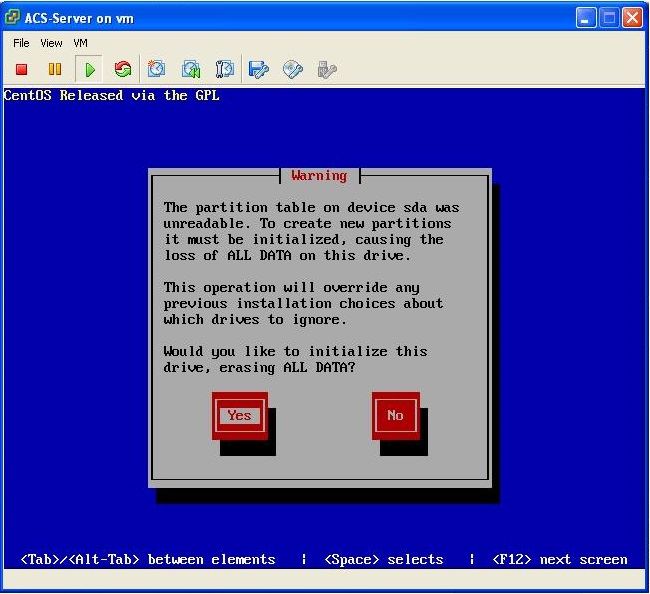Image resolution: width=650 pixels, height=594 pixels.
Task: Click the floppy drive connection icon
Action: coord(259,69)
